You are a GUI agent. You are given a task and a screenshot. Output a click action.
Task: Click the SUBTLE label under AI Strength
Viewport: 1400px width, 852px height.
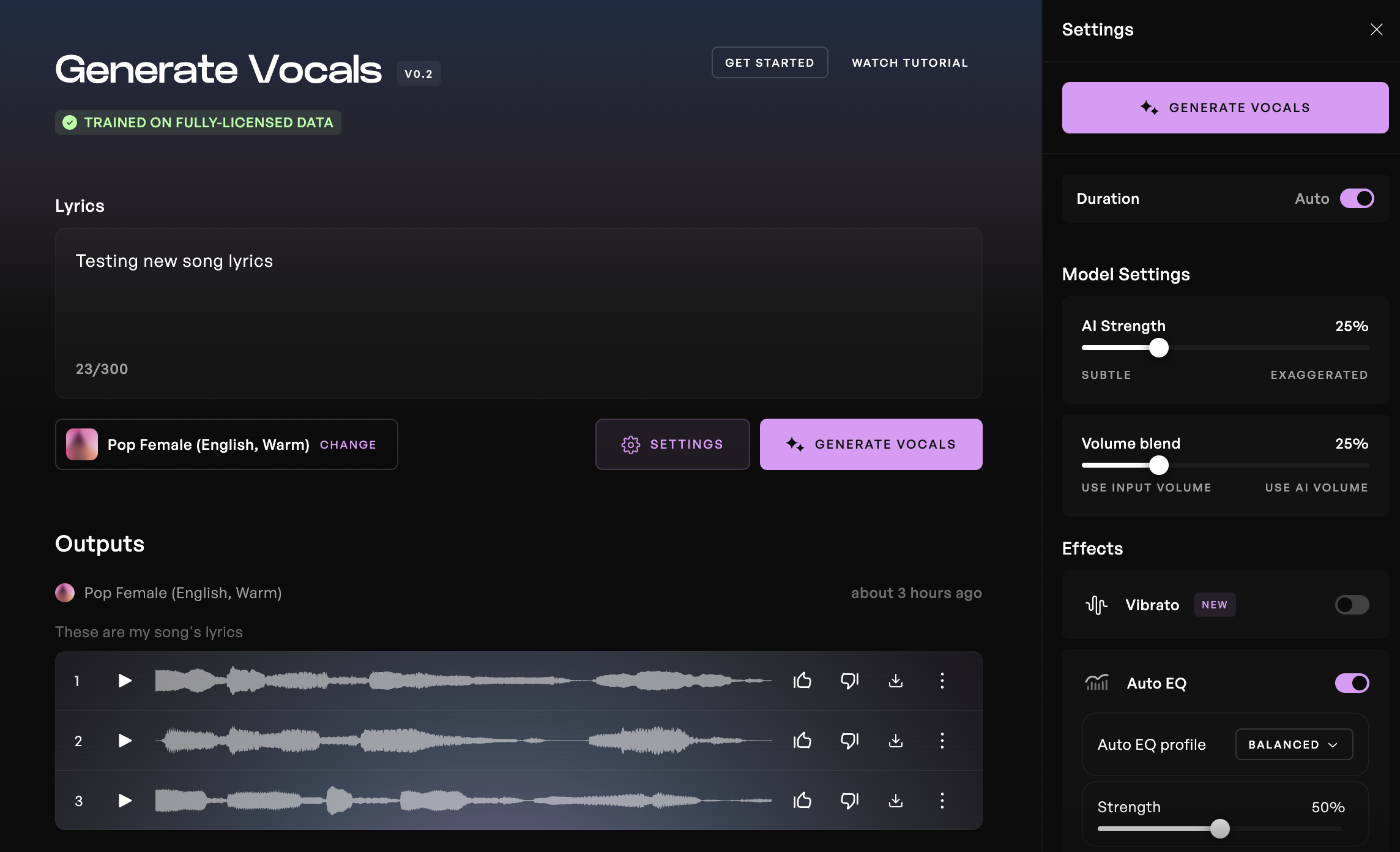(x=1106, y=375)
